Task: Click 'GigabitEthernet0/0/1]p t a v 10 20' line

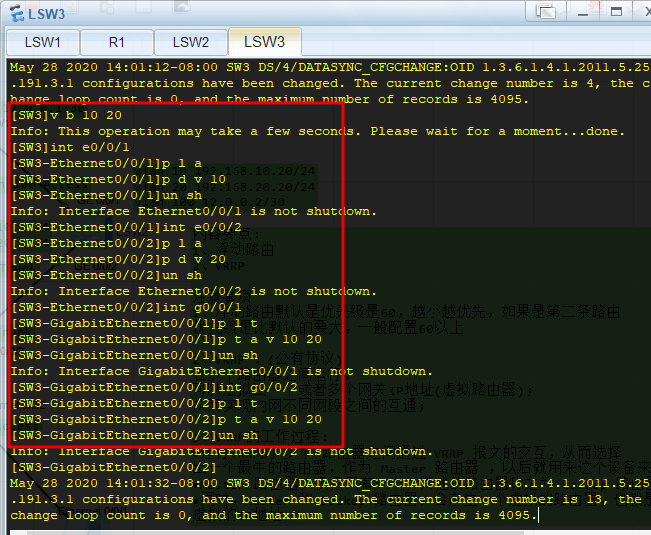Action: click(x=166, y=339)
